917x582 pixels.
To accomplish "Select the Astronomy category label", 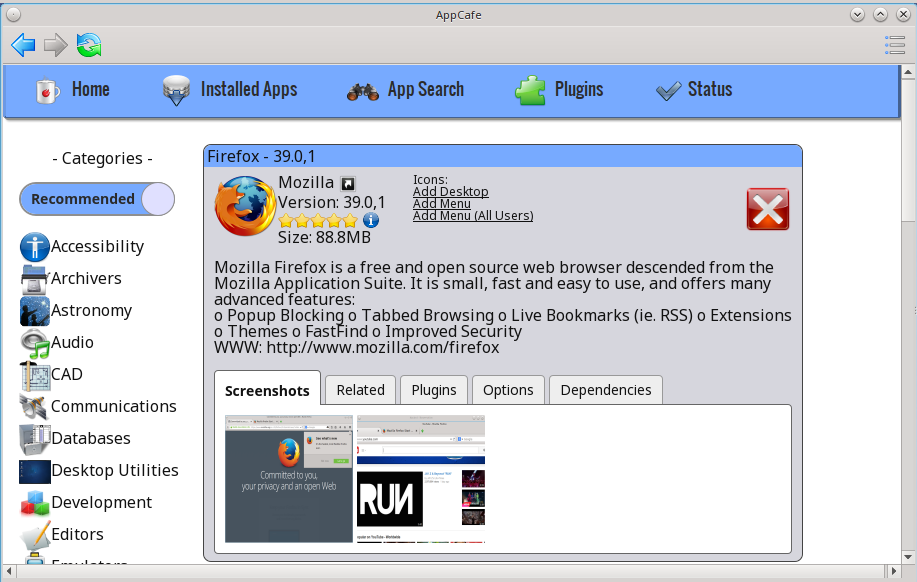I will (x=92, y=311).
